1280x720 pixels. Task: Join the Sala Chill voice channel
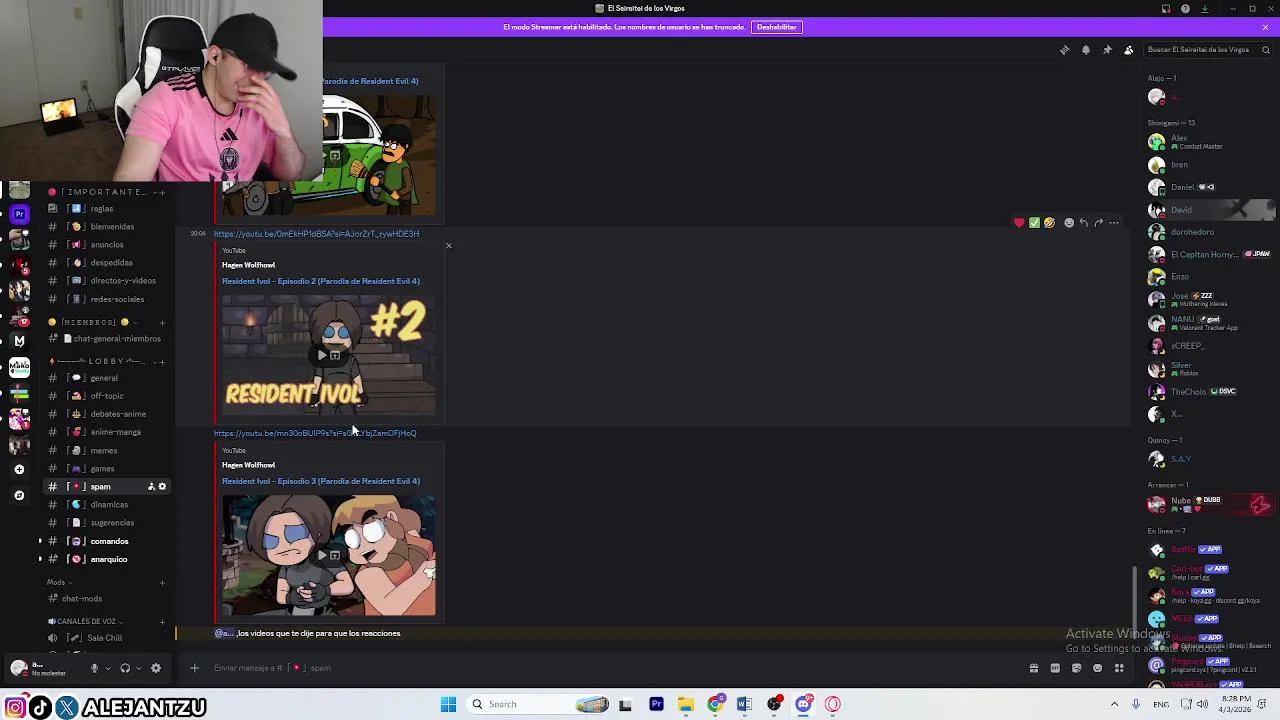[x=104, y=638]
